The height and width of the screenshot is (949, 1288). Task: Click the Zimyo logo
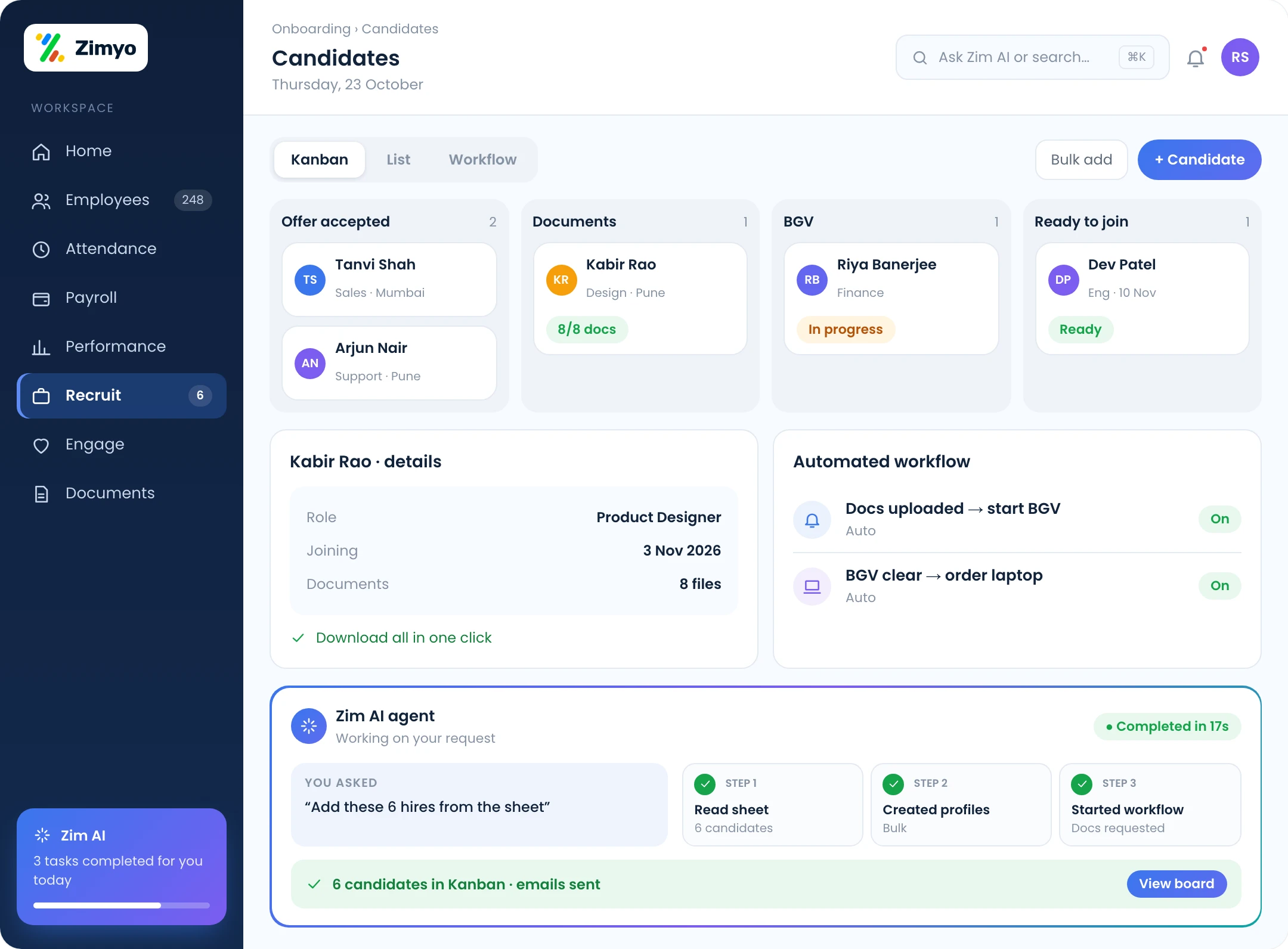point(86,48)
